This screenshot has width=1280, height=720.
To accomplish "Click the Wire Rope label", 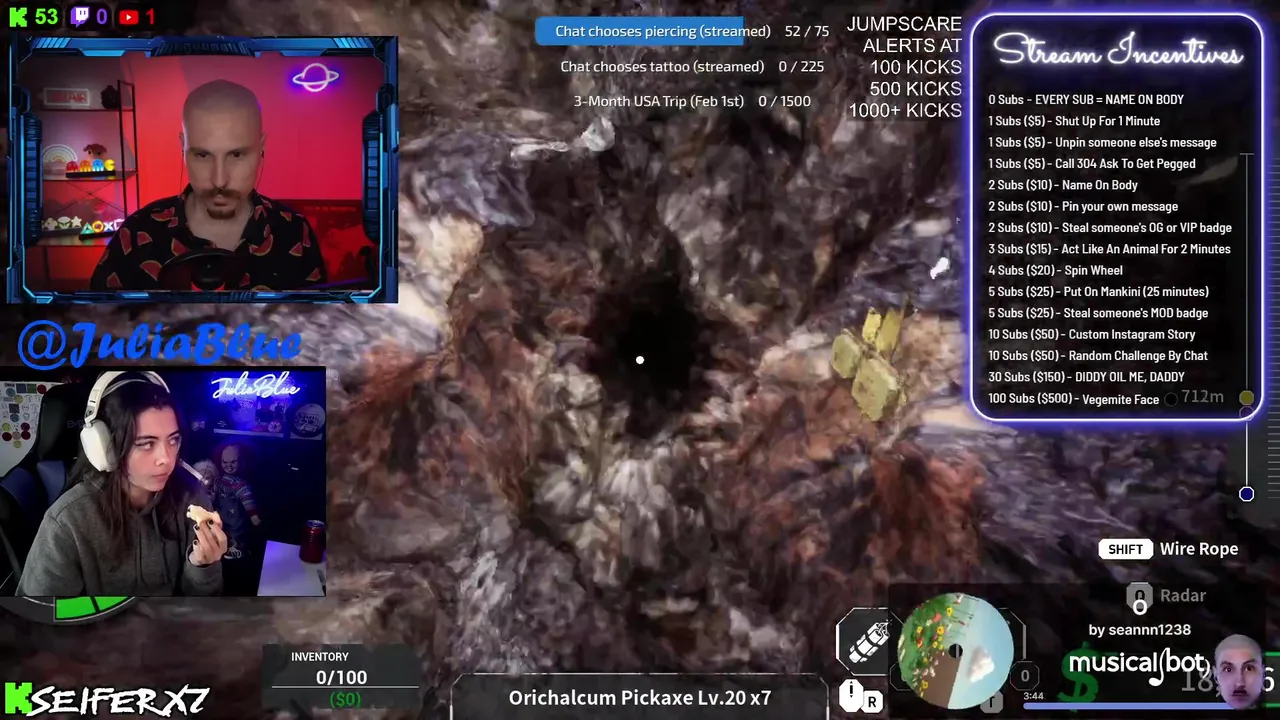I will 1198,549.
